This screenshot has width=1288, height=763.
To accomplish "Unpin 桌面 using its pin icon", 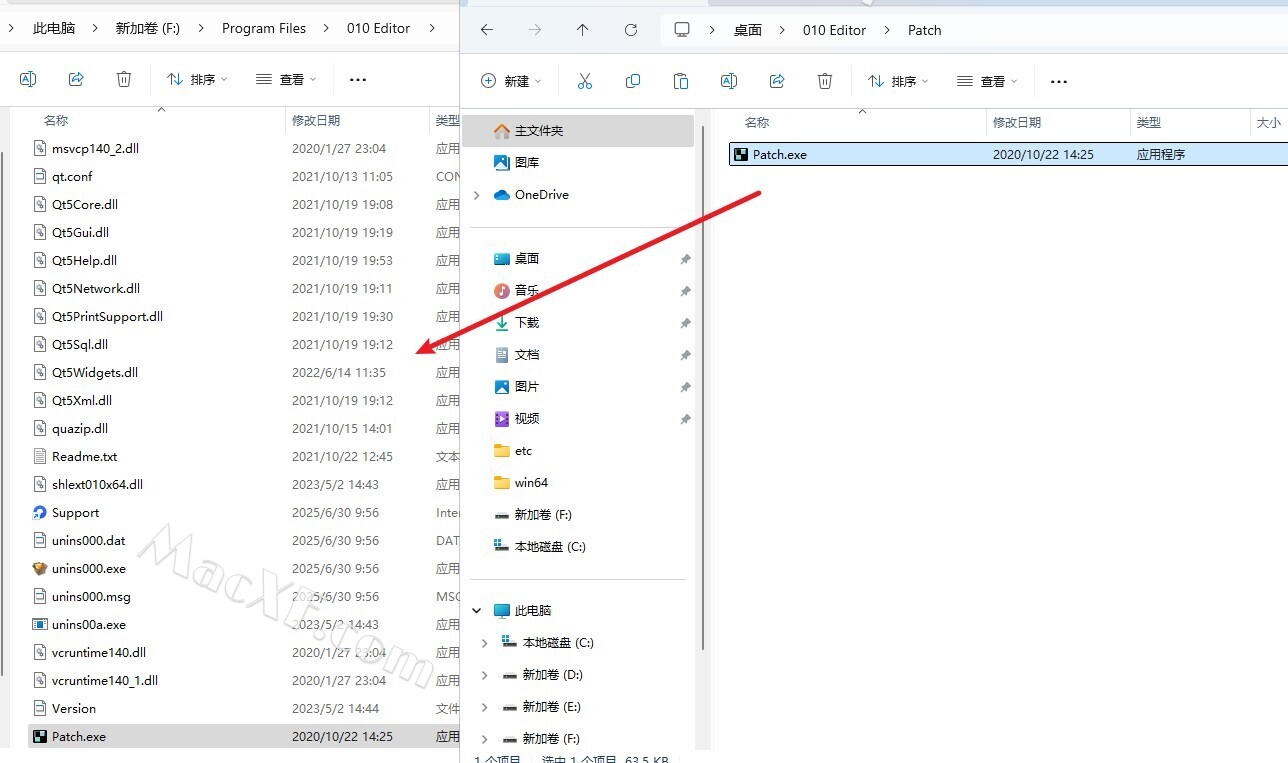I will coord(685,259).
